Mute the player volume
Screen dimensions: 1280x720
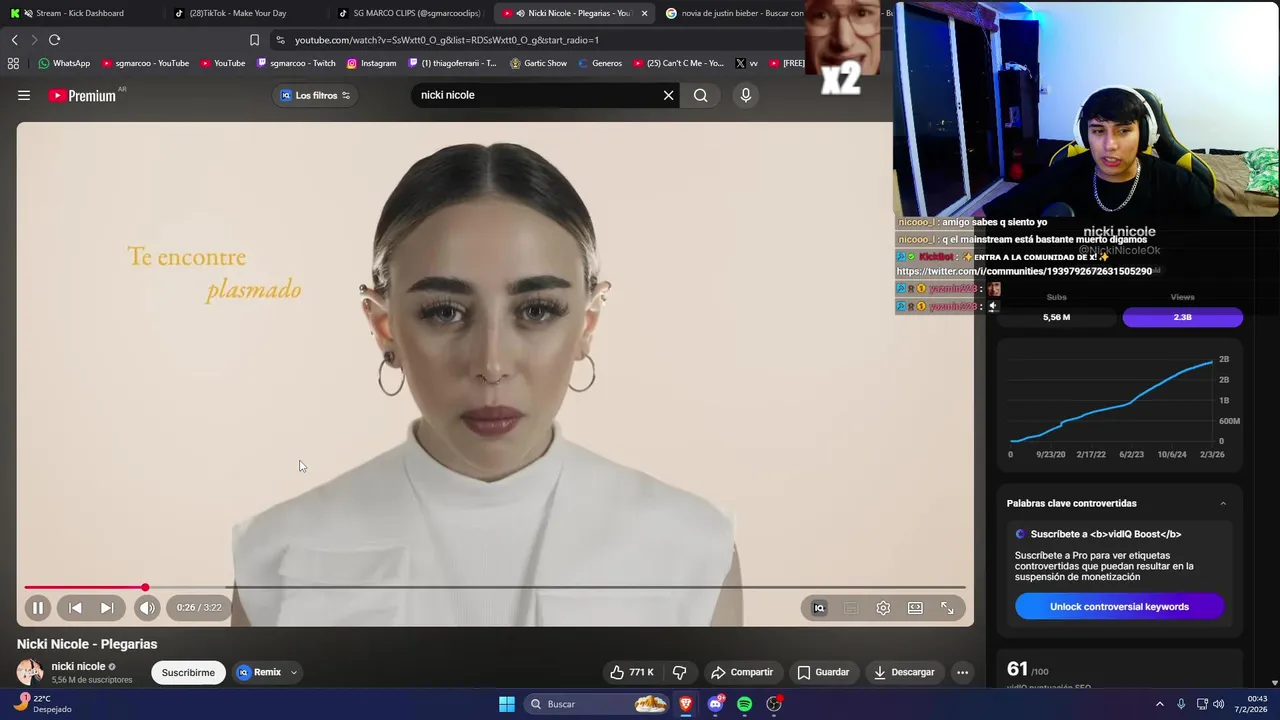(147, 607)
